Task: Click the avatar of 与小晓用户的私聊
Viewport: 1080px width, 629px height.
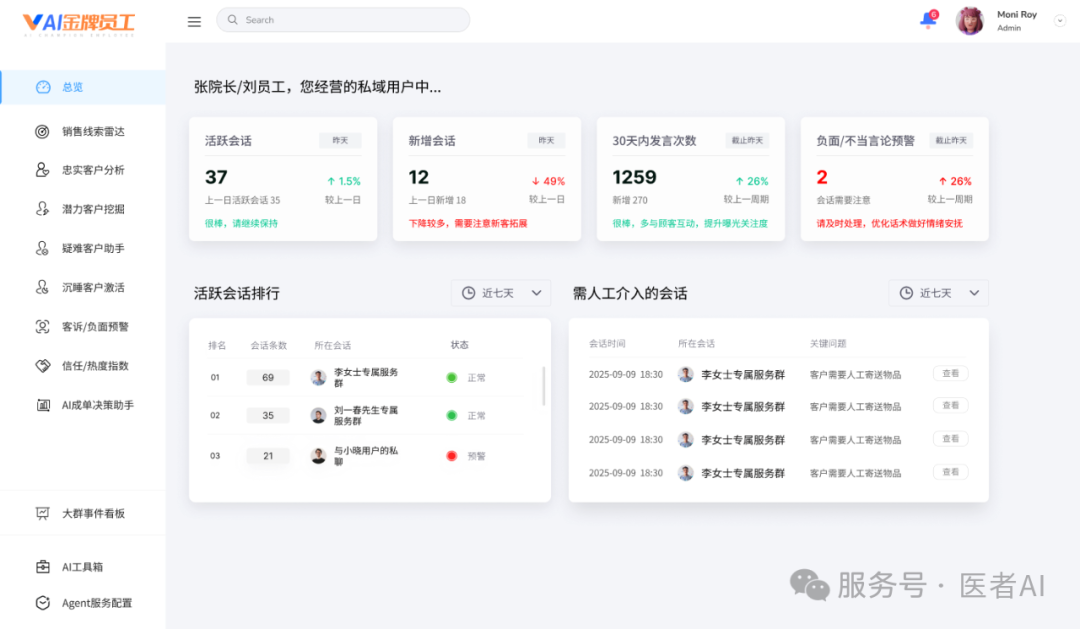Action: (318, 455)
